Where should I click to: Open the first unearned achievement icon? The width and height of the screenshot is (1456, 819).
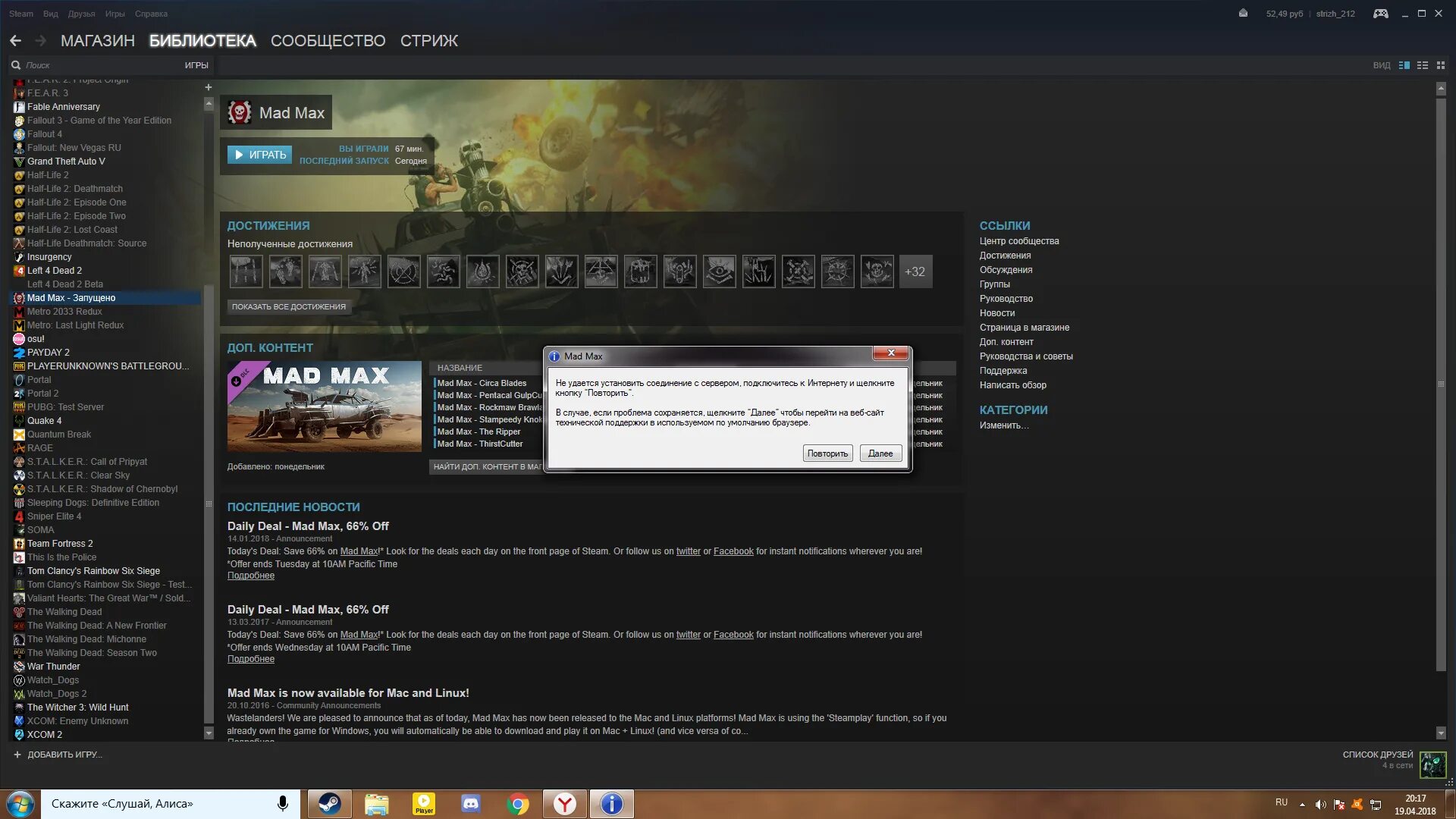246,271
